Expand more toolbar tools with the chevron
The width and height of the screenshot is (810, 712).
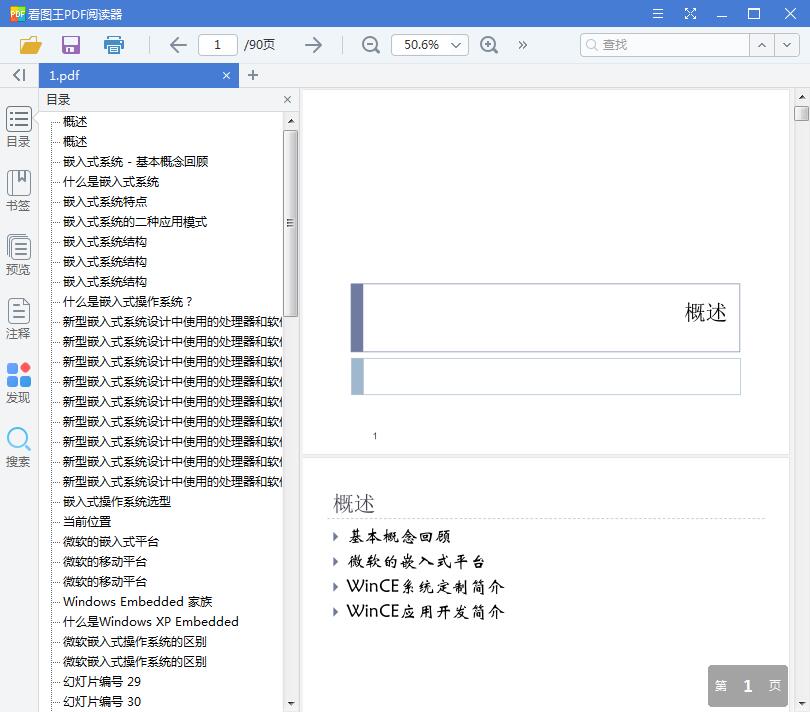[520, 45]
